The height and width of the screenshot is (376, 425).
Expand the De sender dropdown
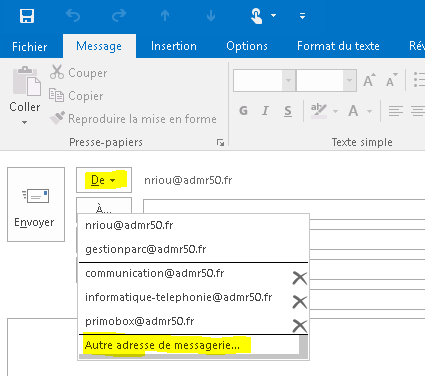[x=104, y=180]
